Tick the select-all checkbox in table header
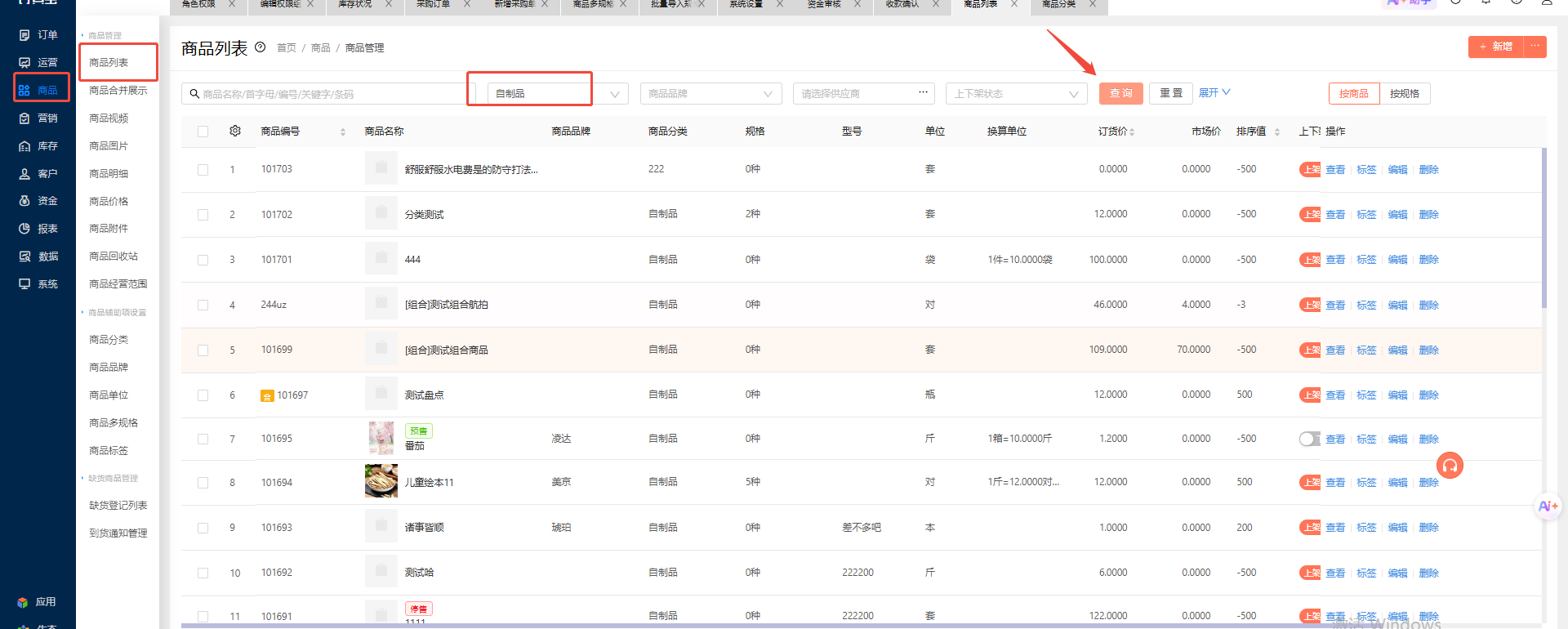1568x629 pixels. (x=203, y=132)
